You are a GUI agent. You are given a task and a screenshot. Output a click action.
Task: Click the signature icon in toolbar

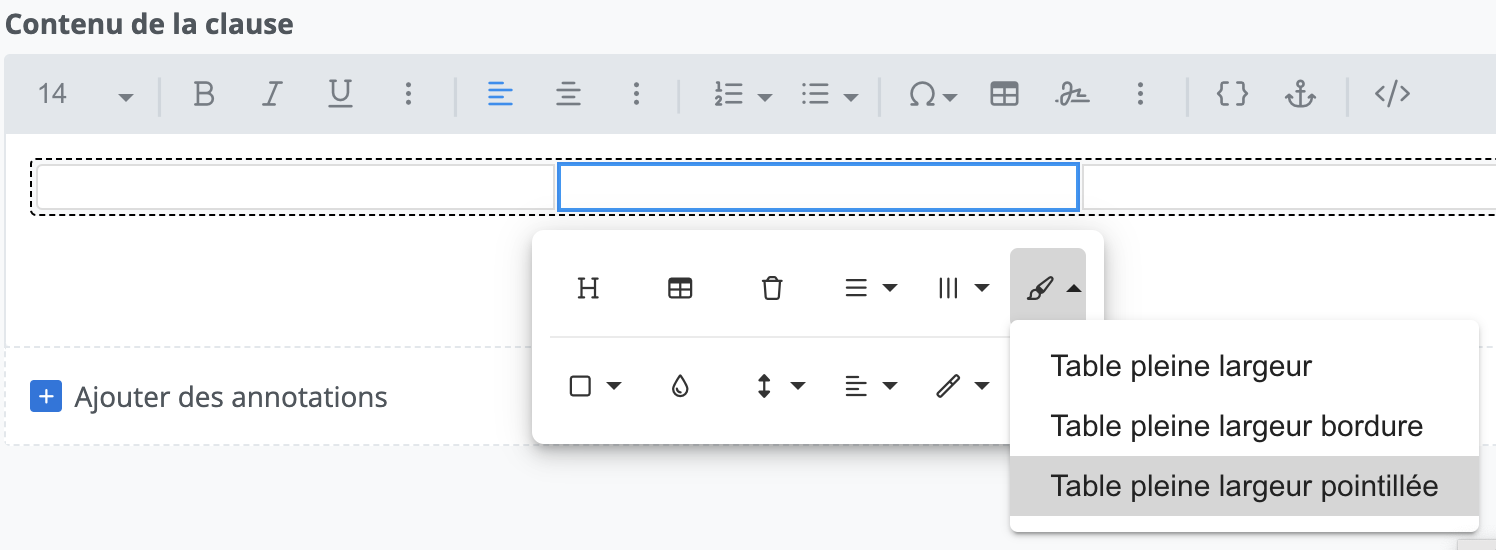tap(1072, 95)
